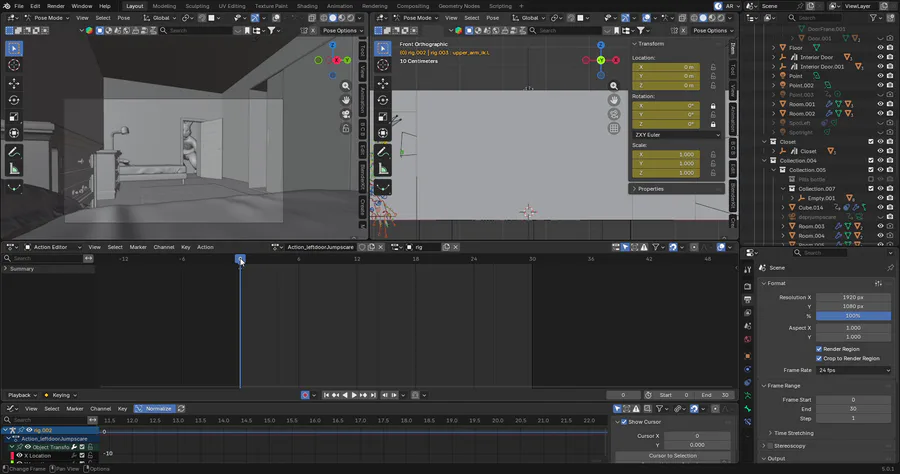Select the Select Box tool in right viewport
900x474 pixels.
383,48
